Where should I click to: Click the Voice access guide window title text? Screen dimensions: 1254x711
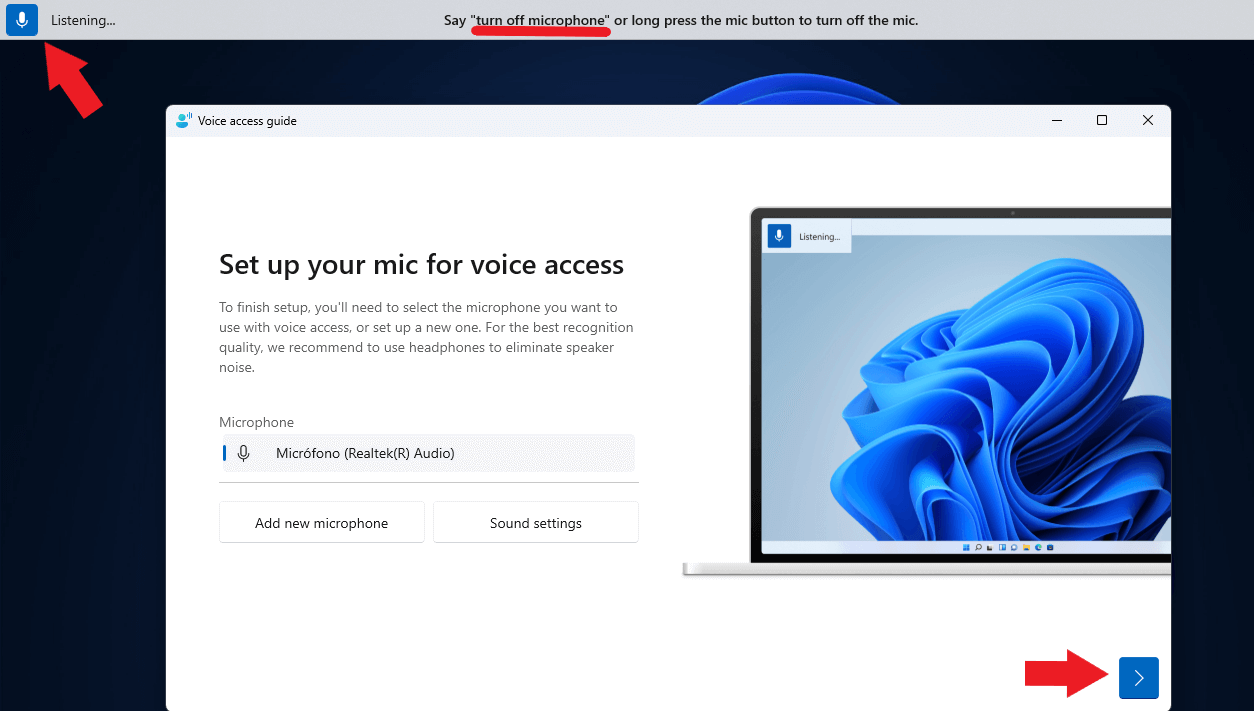coord(247,121)
